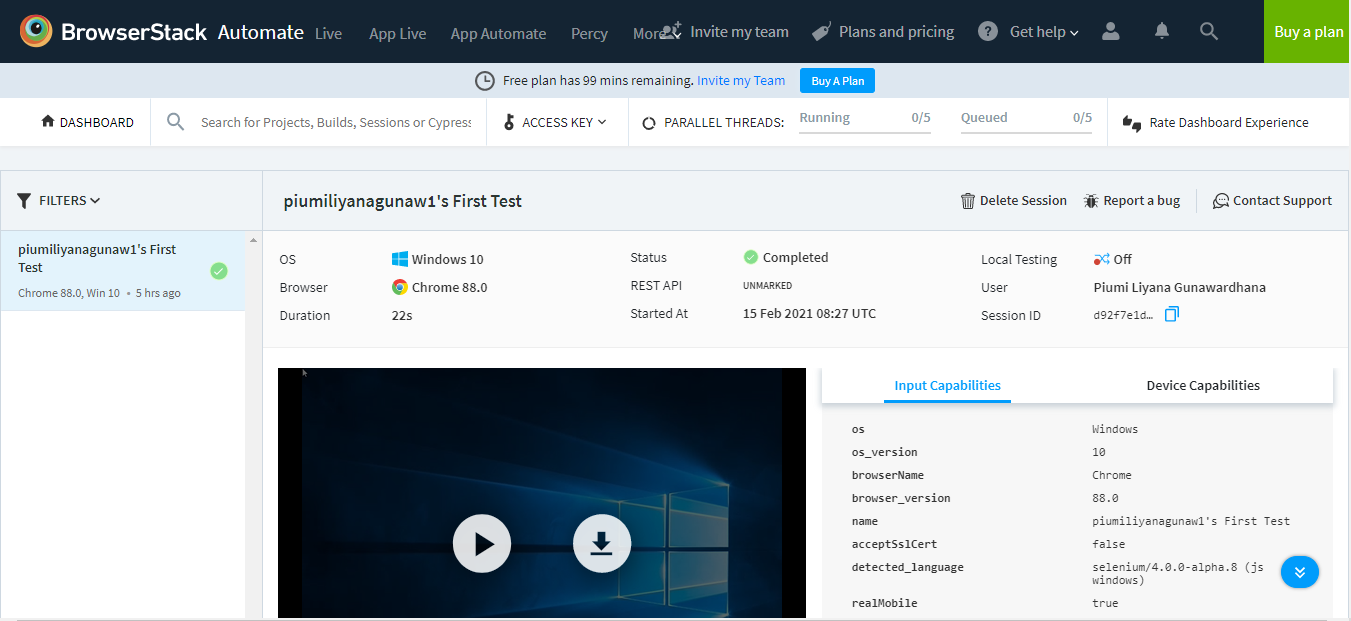This screenshot has width=1351, height=621.
Task: Click the free plan clock icon
Action: 484,81
